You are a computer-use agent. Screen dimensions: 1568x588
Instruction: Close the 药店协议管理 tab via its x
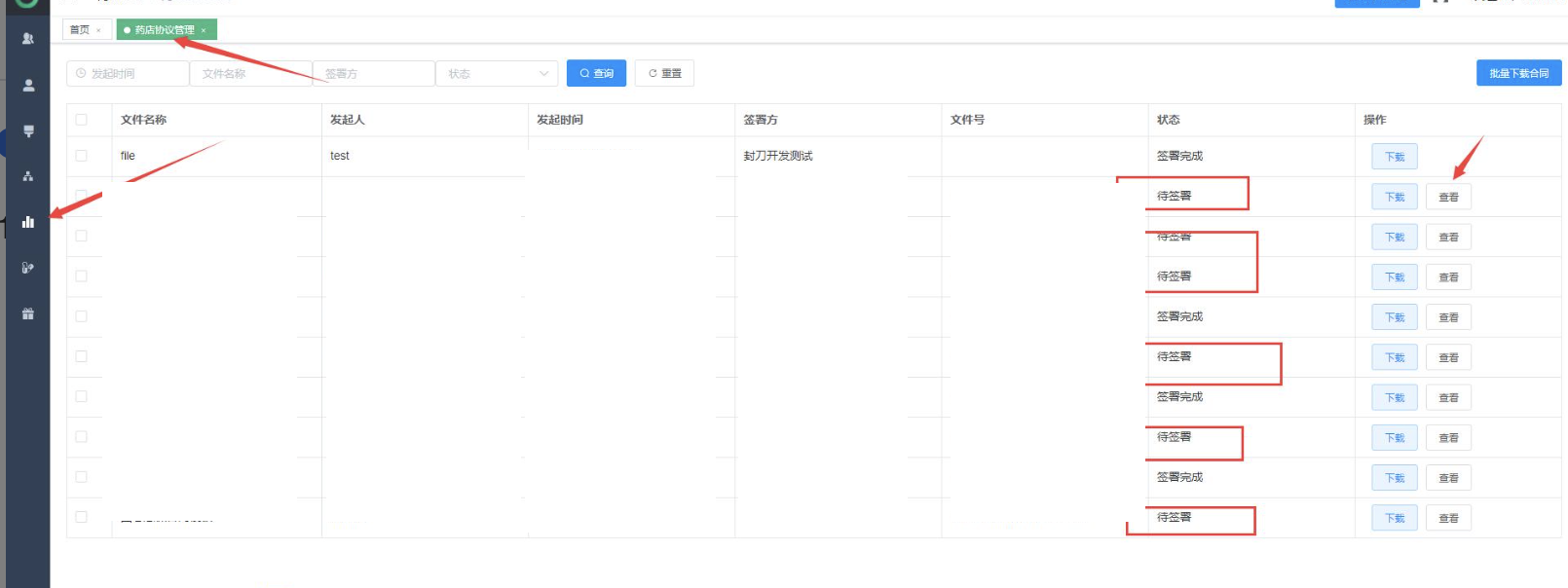204,30
